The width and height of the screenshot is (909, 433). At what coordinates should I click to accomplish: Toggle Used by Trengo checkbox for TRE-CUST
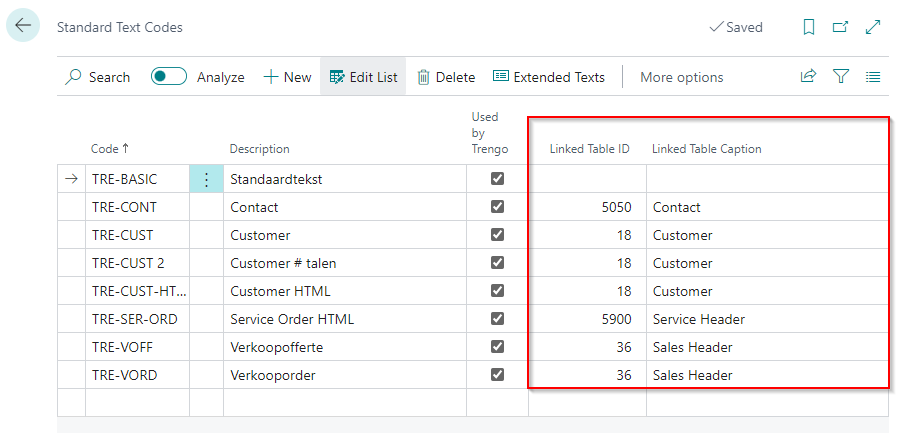point(497,235)
